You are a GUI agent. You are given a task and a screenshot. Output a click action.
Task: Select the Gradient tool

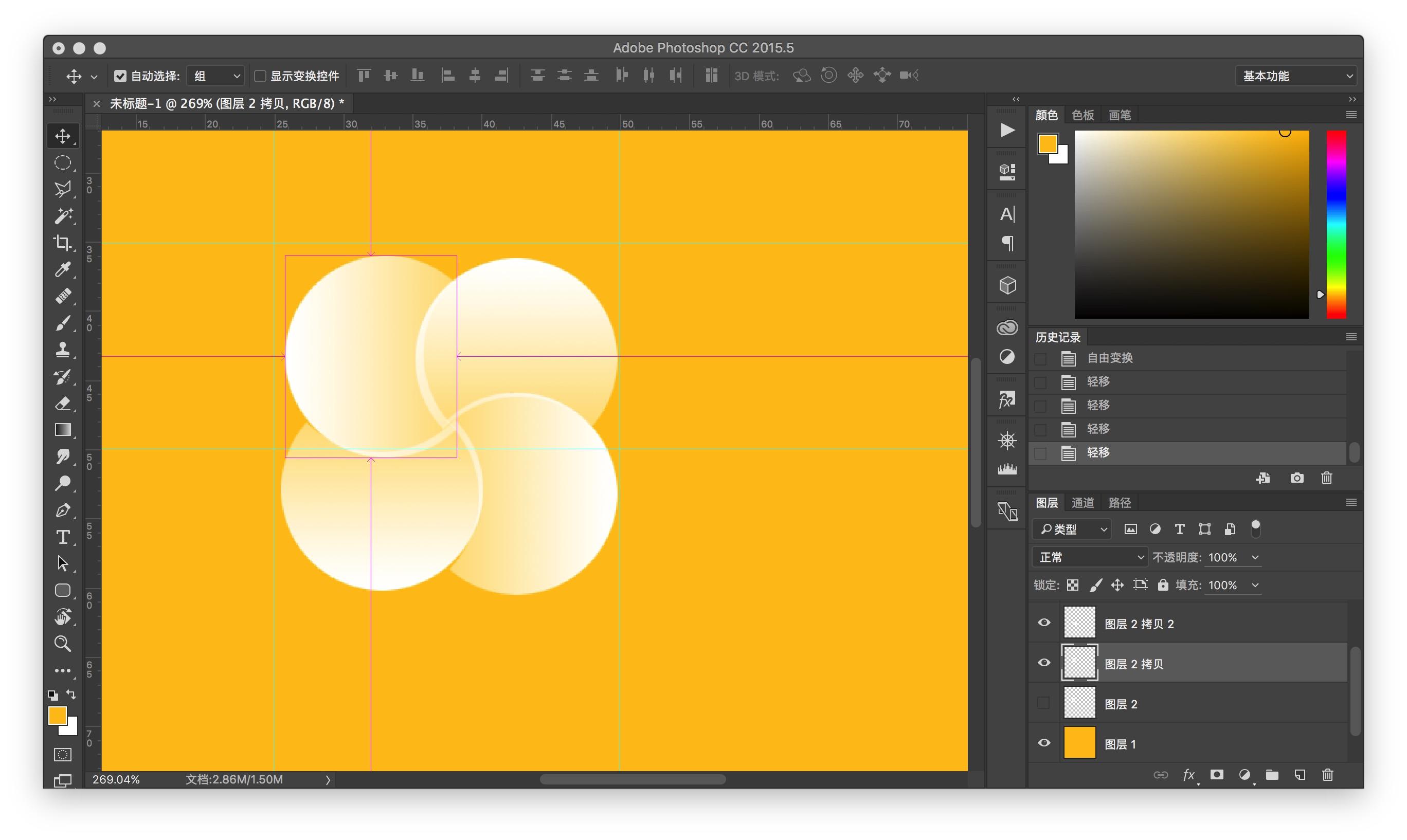[x=62, y=430]
